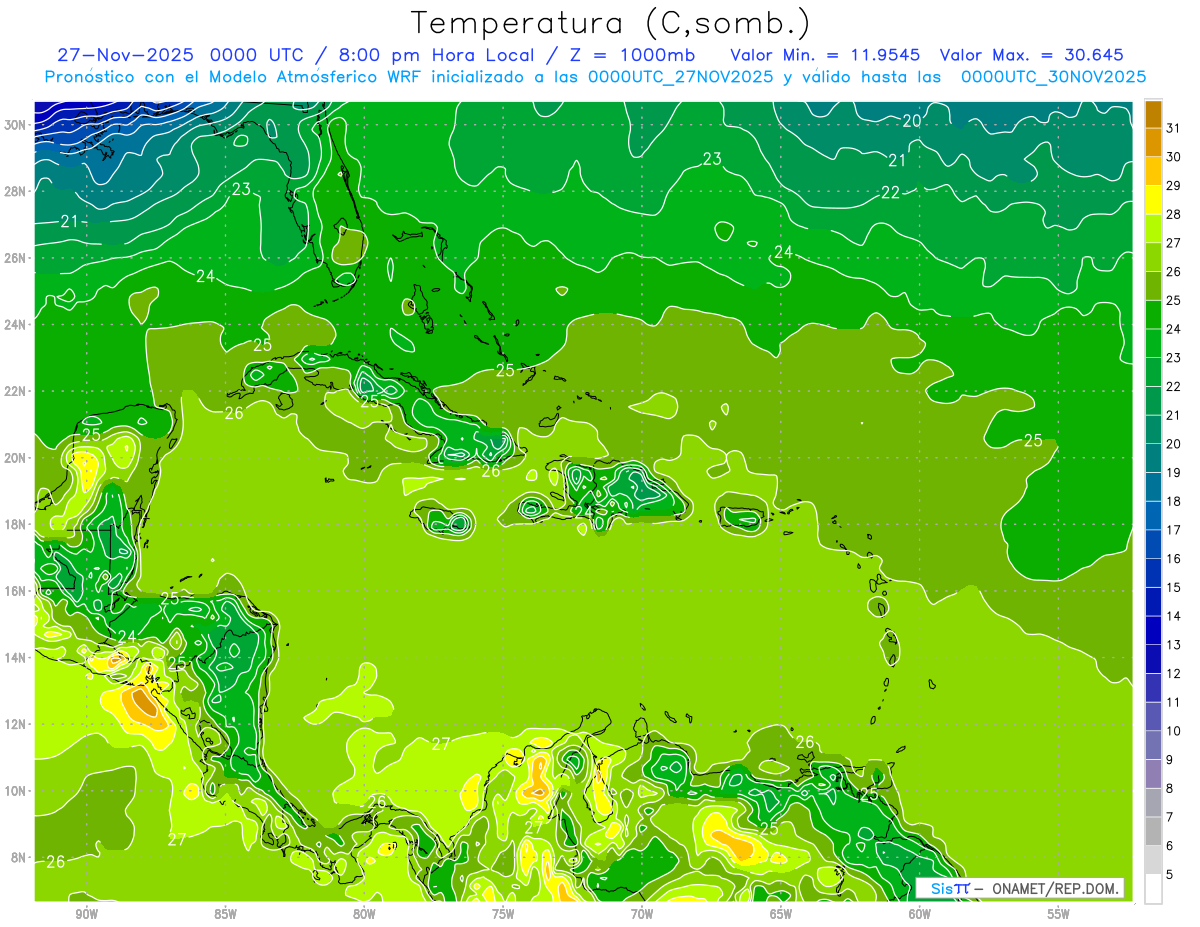Click the 60W longitude axis label

pyautogui.click(x=920, y=914)
